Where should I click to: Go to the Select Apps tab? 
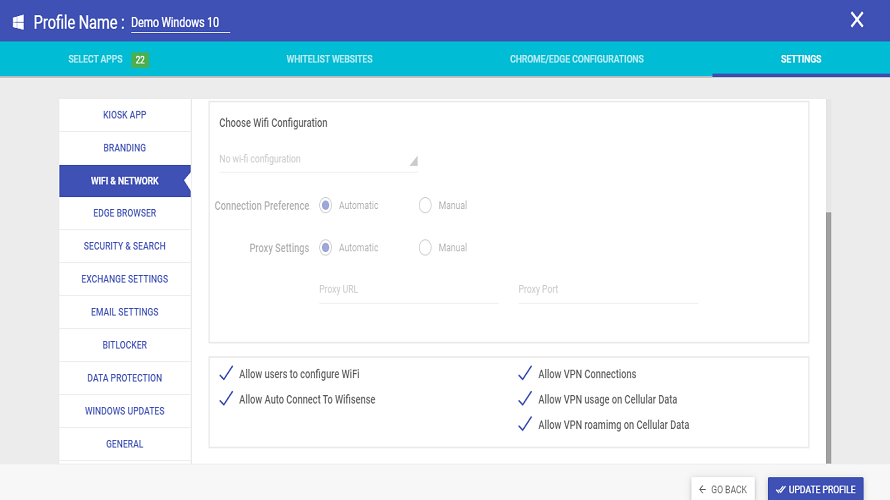(95, 59)
